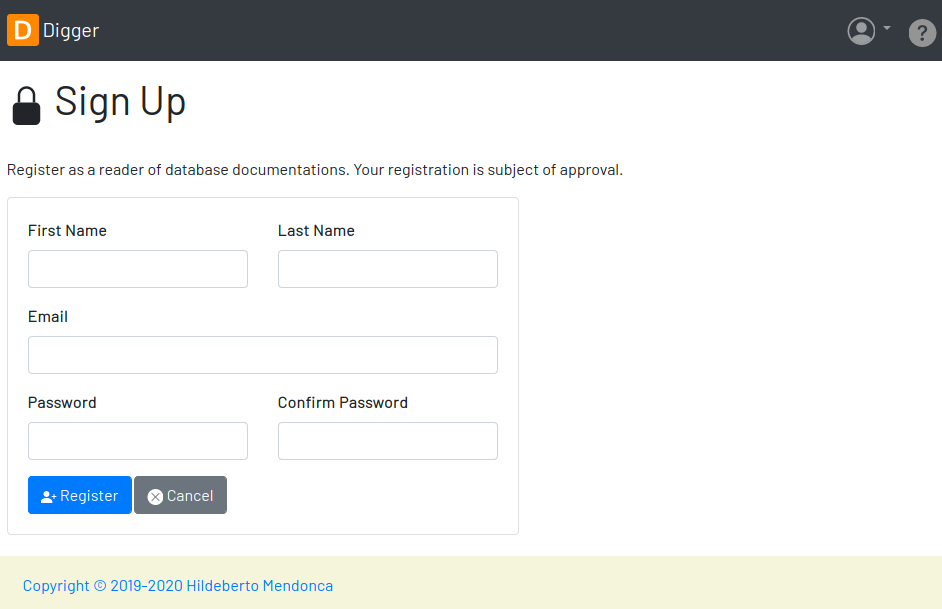Open the help question mark icon
This screenshot has height=609, width=942.
point(922,32)
